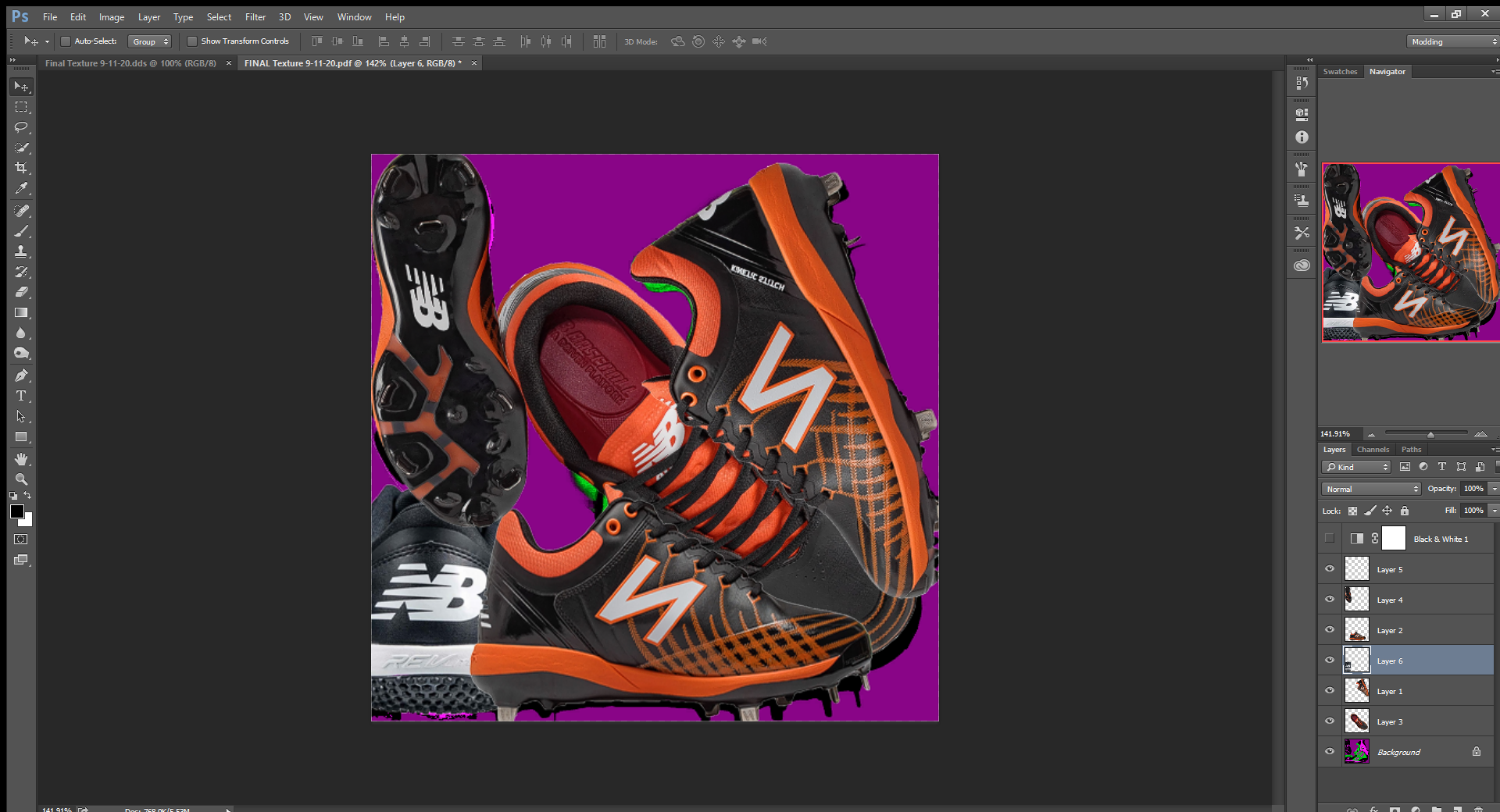Lock all layer properties padlock icon
1500x812 pixels.
click(1405, 511)
